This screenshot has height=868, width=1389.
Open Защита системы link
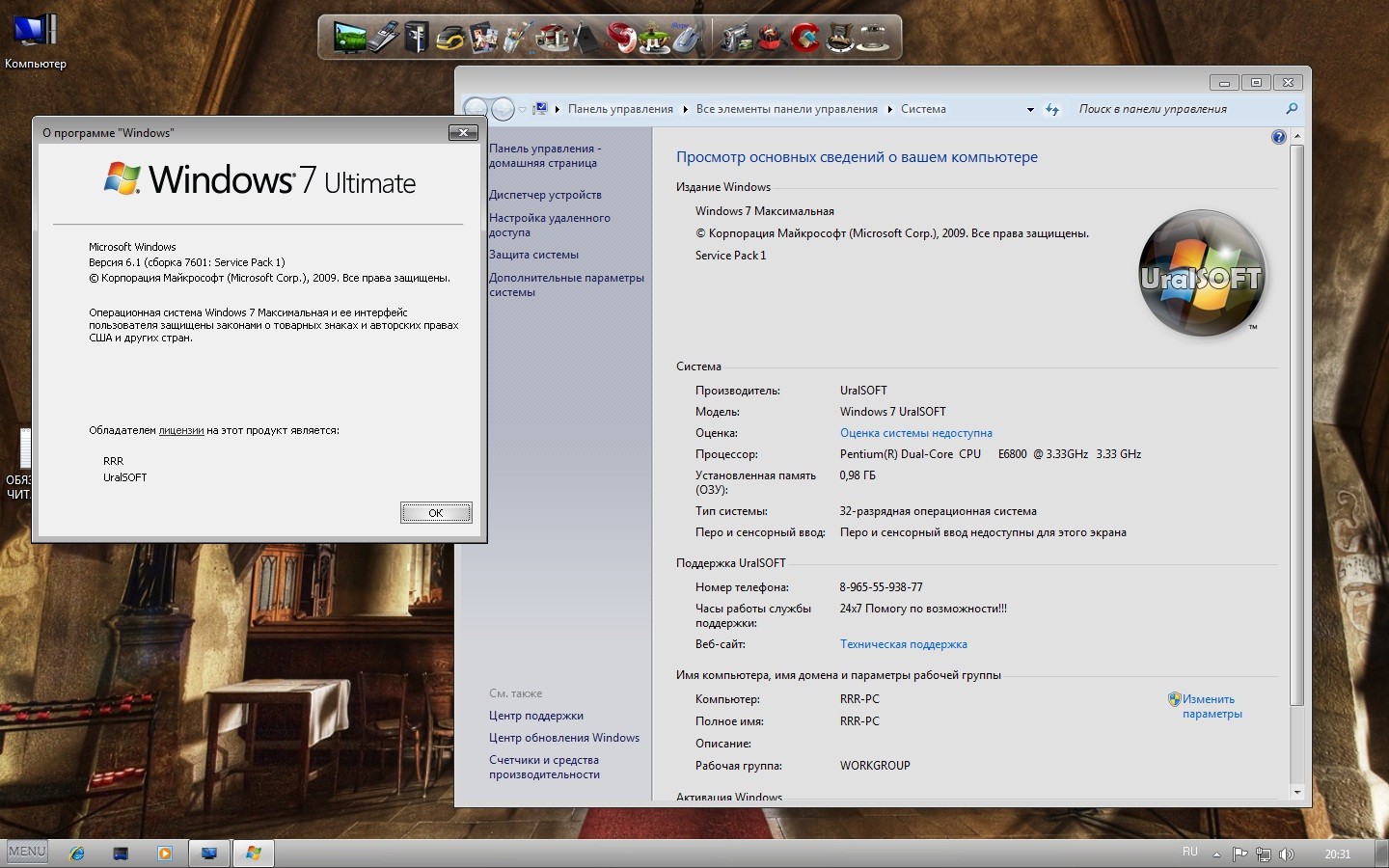[533, 255]
